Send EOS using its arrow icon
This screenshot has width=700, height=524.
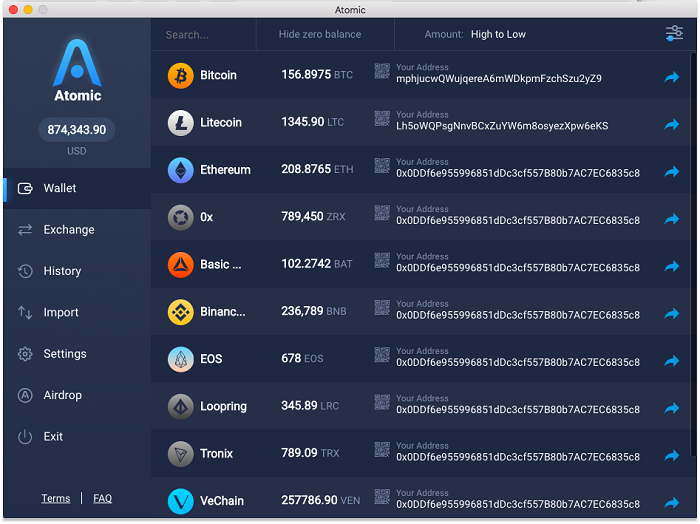671,361
